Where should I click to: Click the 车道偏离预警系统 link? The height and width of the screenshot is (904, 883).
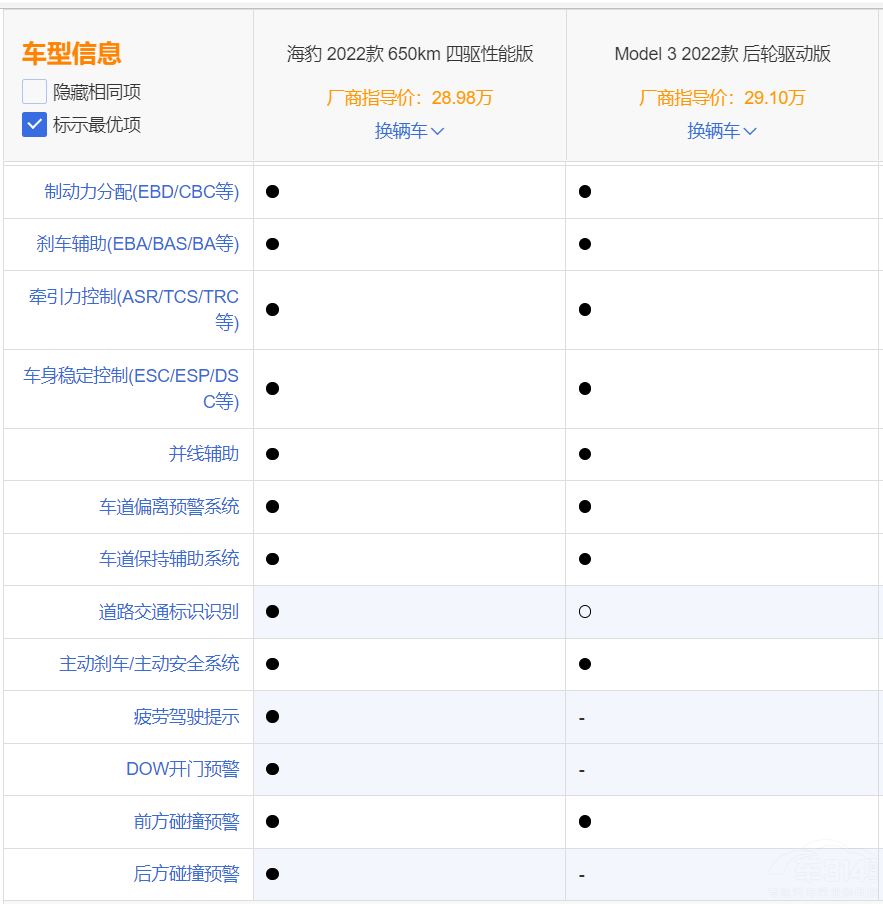pos(169,506)
